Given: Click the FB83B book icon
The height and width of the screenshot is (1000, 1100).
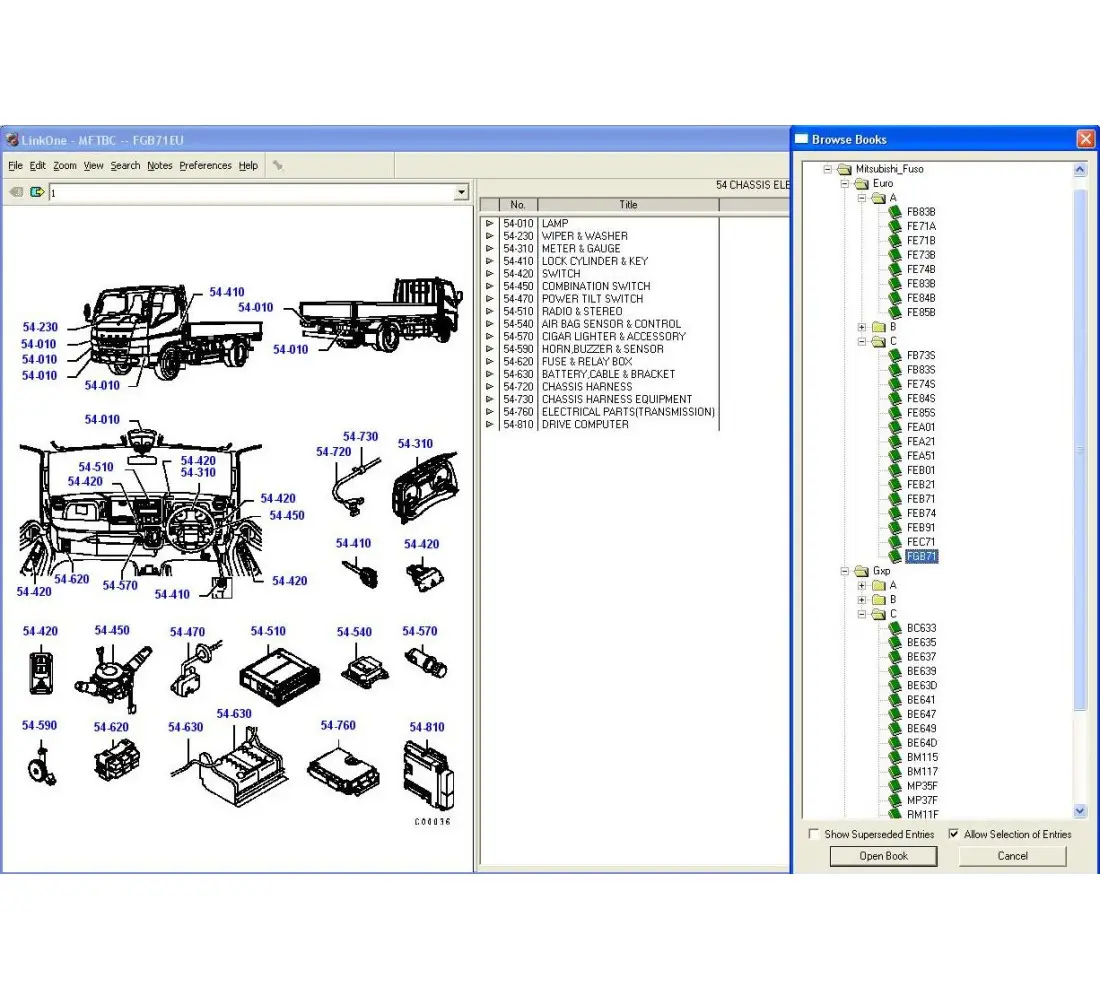Looking at the screenshot, I should pos(895,211).
